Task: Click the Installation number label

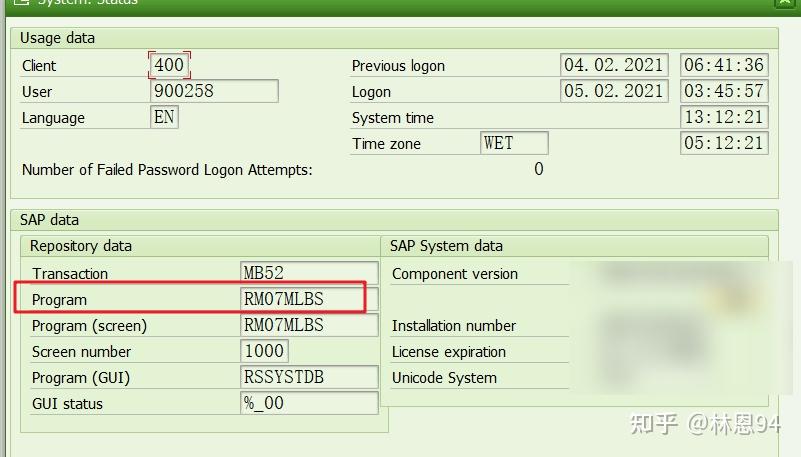Action: pos(454,326)
